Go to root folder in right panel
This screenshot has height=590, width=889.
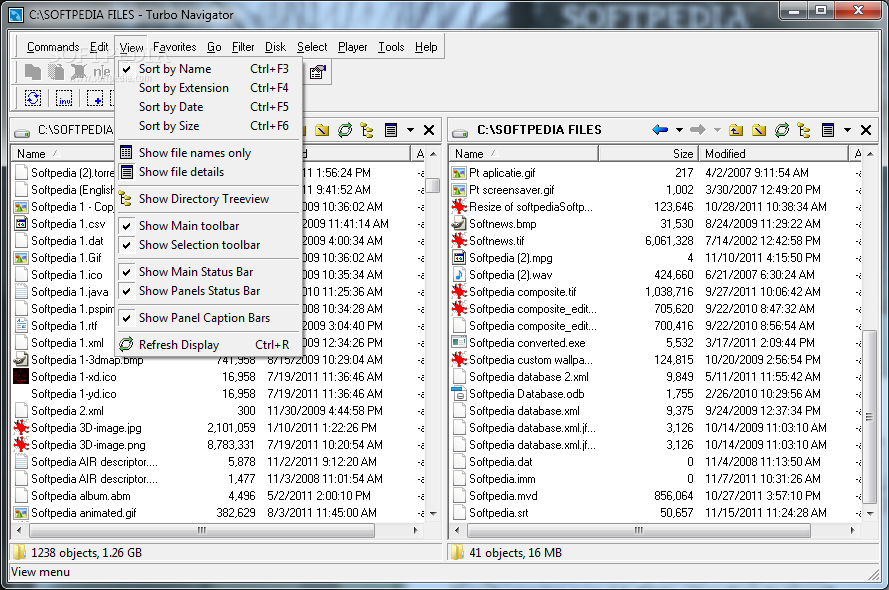pos(759,130)
